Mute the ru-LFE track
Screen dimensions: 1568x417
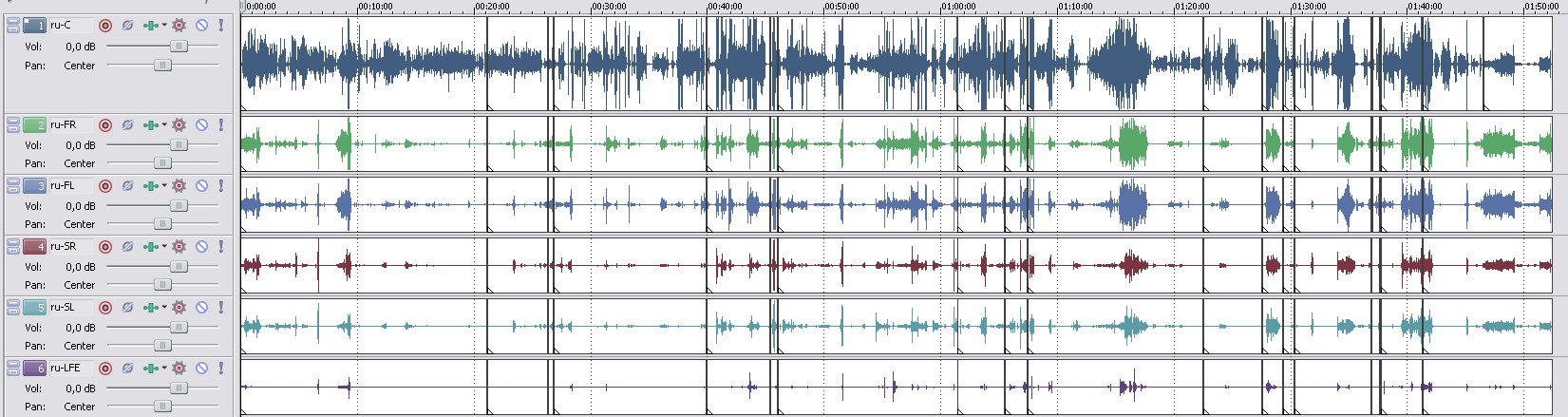pyautogui.click(x=201, y=368)
